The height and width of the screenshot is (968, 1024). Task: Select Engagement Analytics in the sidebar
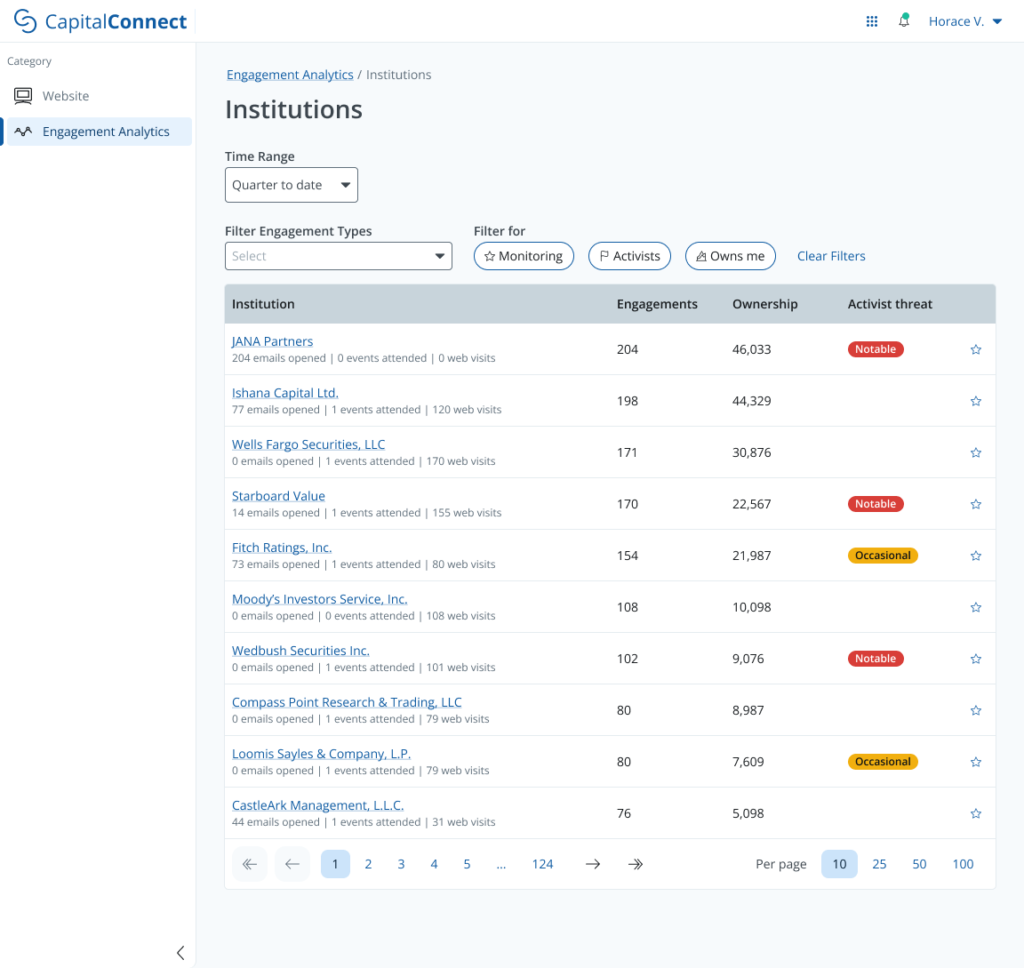pos(104,131)
